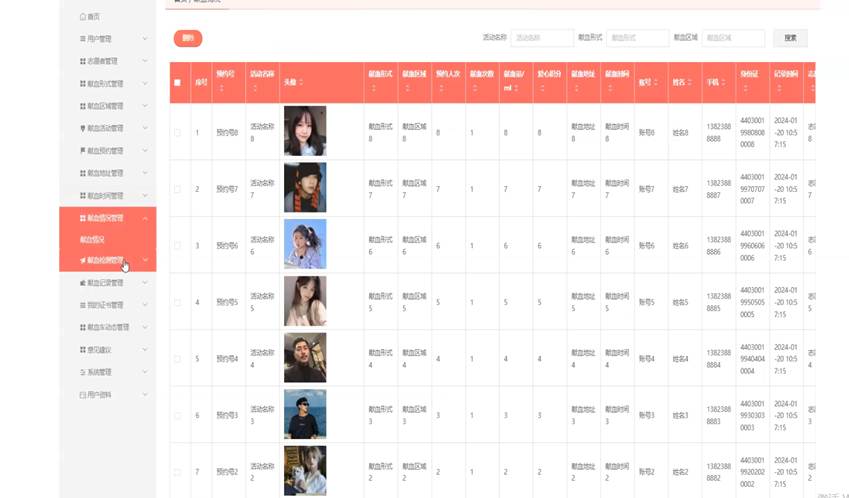The width and height of the screenshot is (849, 498).
Task: Click the 献血检测管理 sidebar icon
Action: point(83,260)
